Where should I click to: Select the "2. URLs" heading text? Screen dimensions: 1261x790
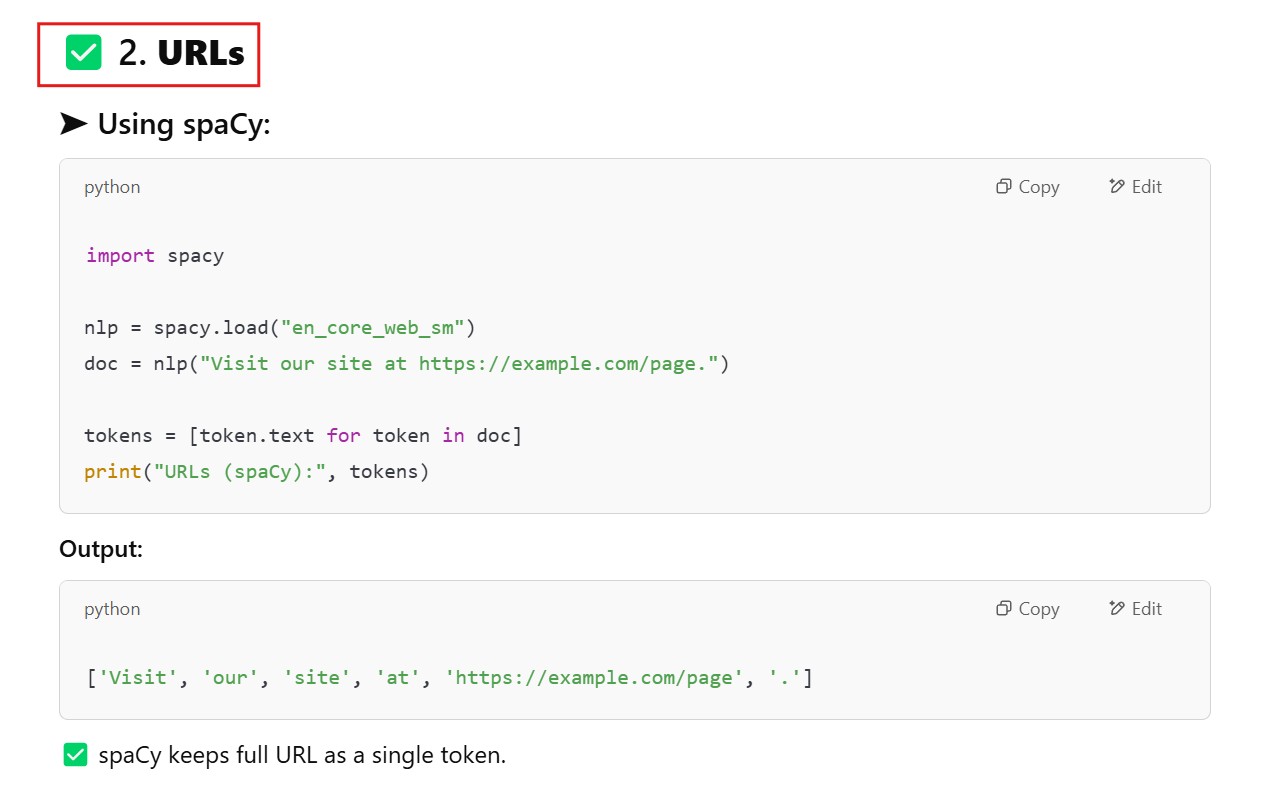point(181,53)
